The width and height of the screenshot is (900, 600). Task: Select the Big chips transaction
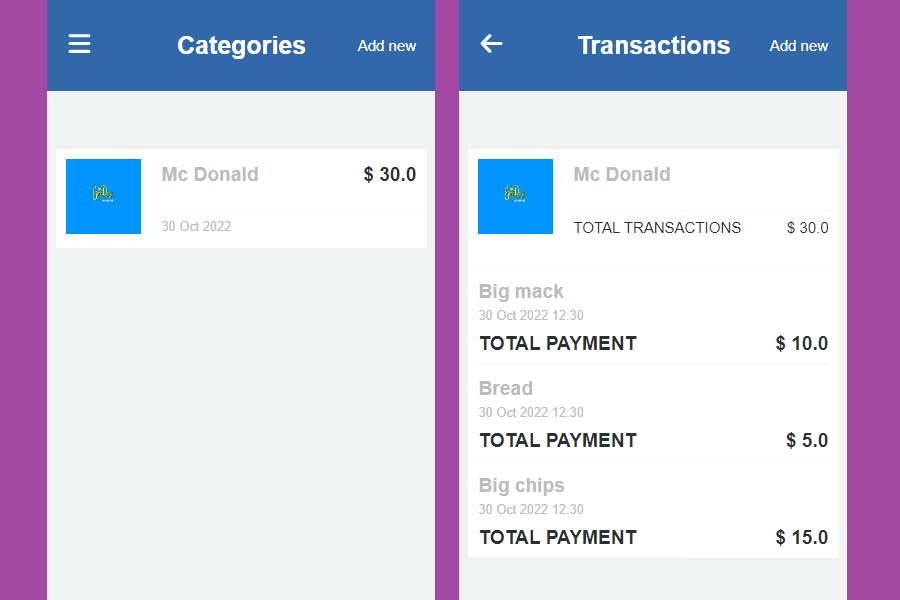[521, 486]
